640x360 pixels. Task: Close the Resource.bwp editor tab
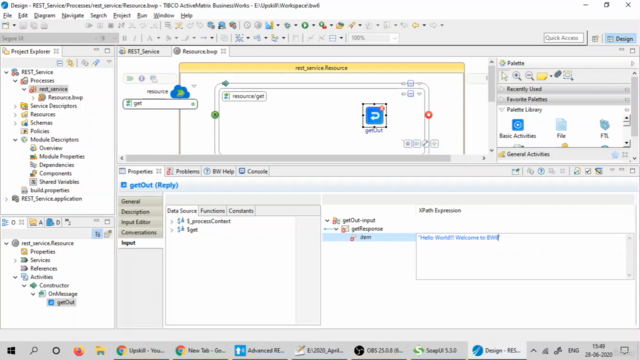point(224,51)
